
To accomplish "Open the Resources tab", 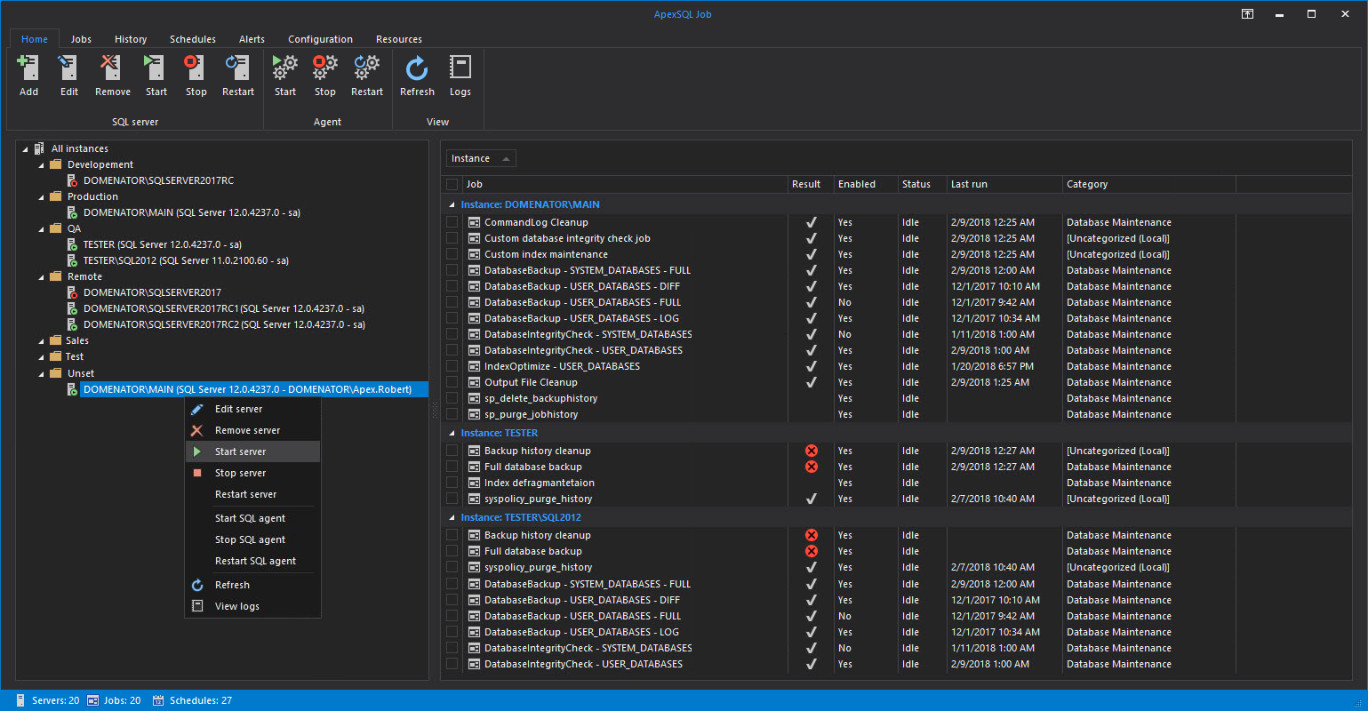I will (x=399, y=39).
